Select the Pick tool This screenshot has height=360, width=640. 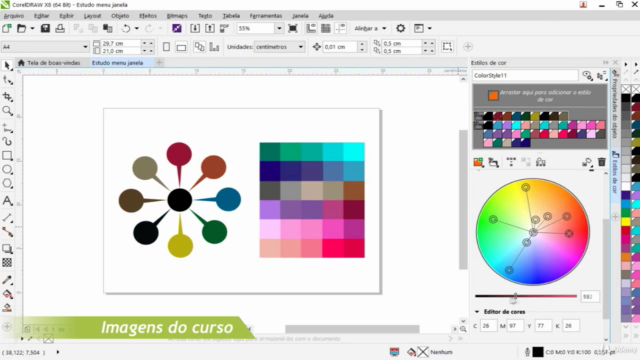(x=7, y=66)
